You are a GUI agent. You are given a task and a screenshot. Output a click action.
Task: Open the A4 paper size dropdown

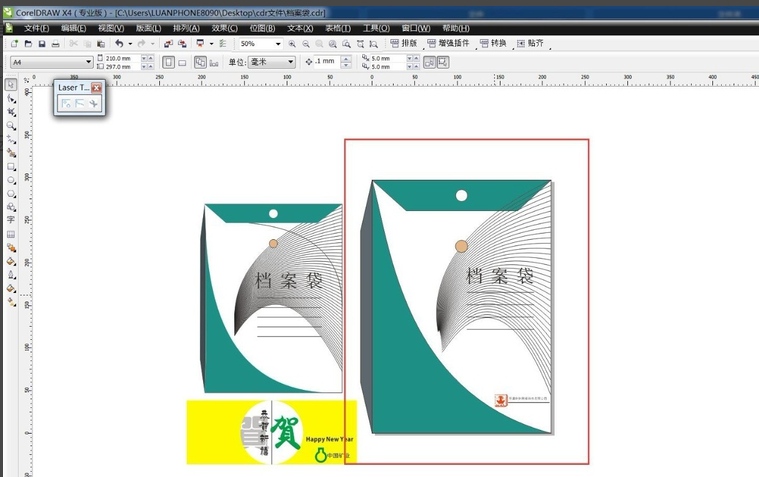pos(86,62)
